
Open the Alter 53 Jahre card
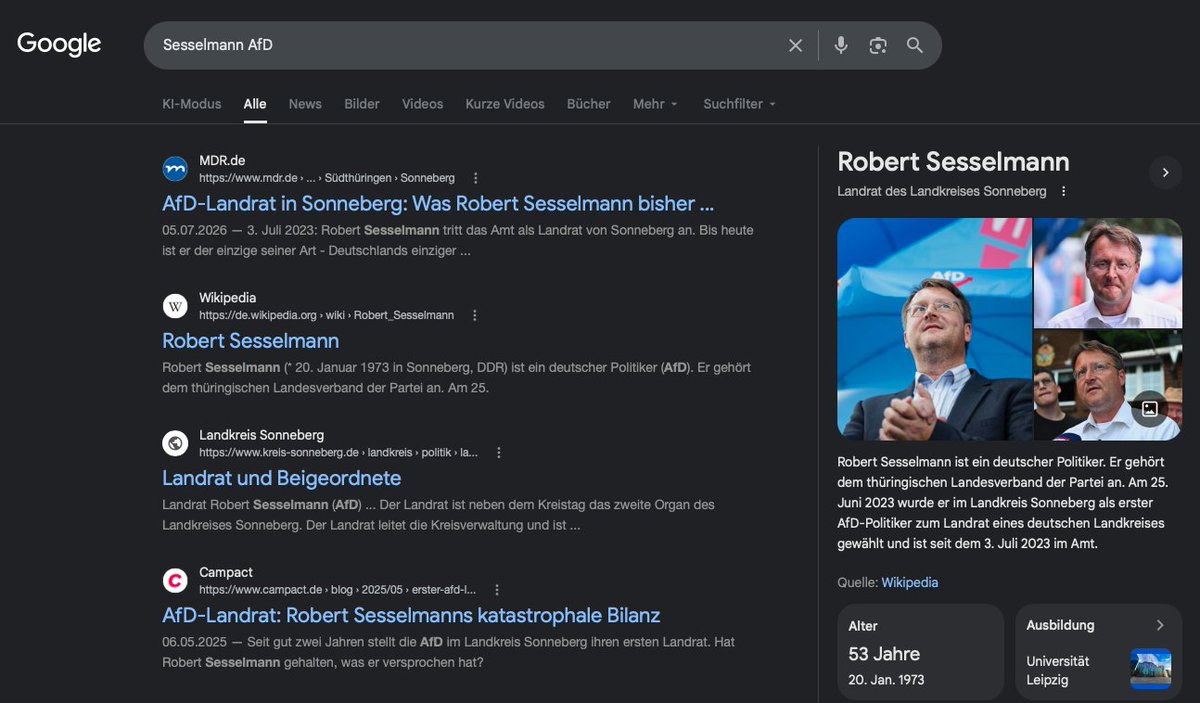coord(921,652)
